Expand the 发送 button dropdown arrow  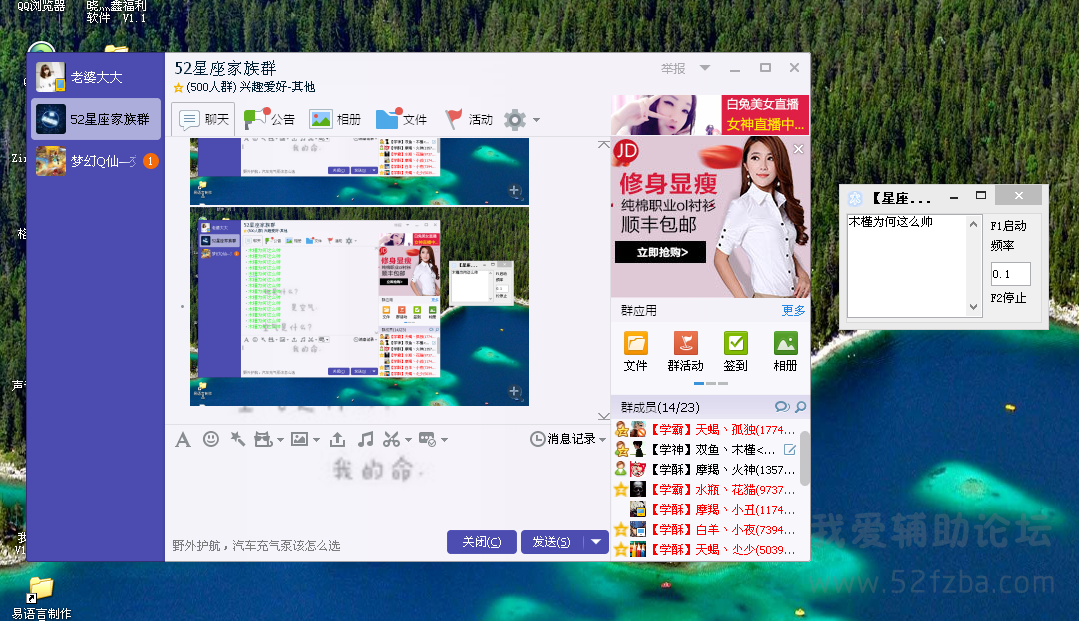pos(596,542)
